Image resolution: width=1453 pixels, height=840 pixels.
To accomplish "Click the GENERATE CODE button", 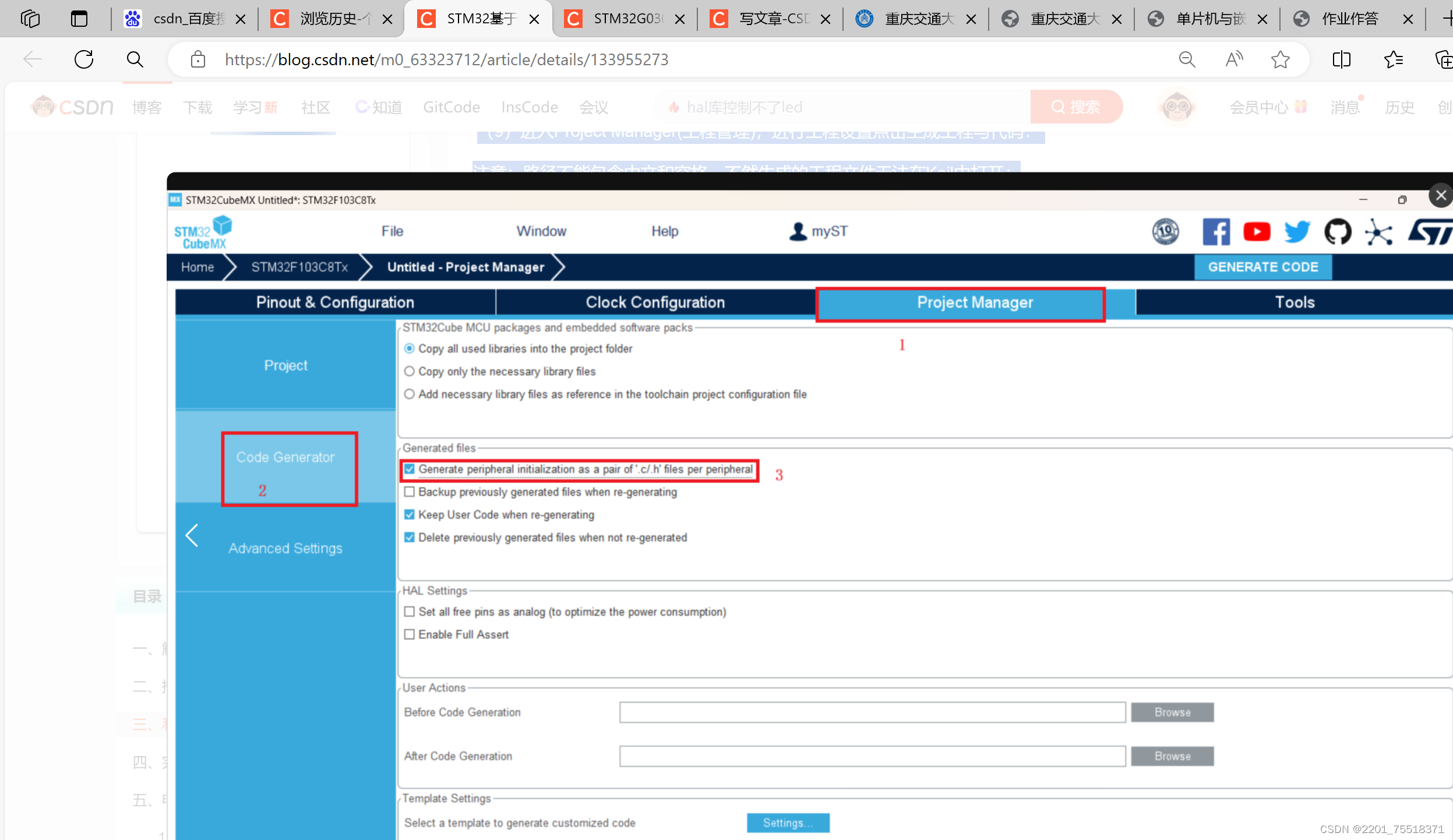I will pyautogui.click(x=1262, y=267).
